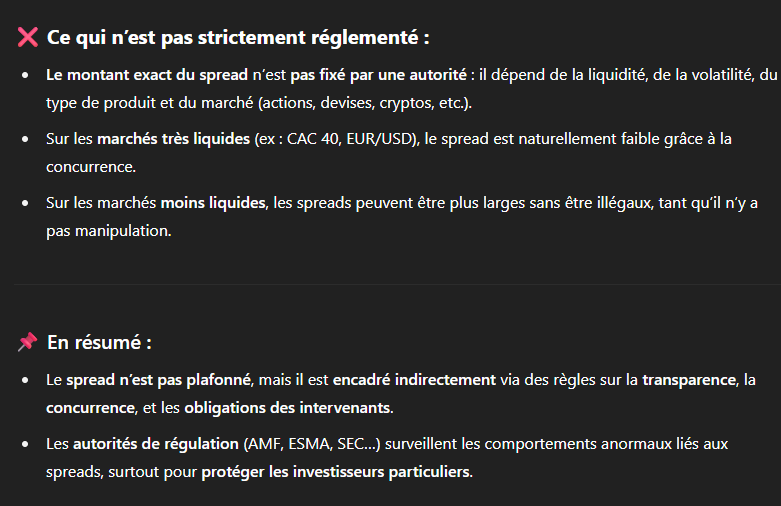The image size is (781, 506).
Task: Click the bold words 'moins liquides'
Action: tap(213, 203)
